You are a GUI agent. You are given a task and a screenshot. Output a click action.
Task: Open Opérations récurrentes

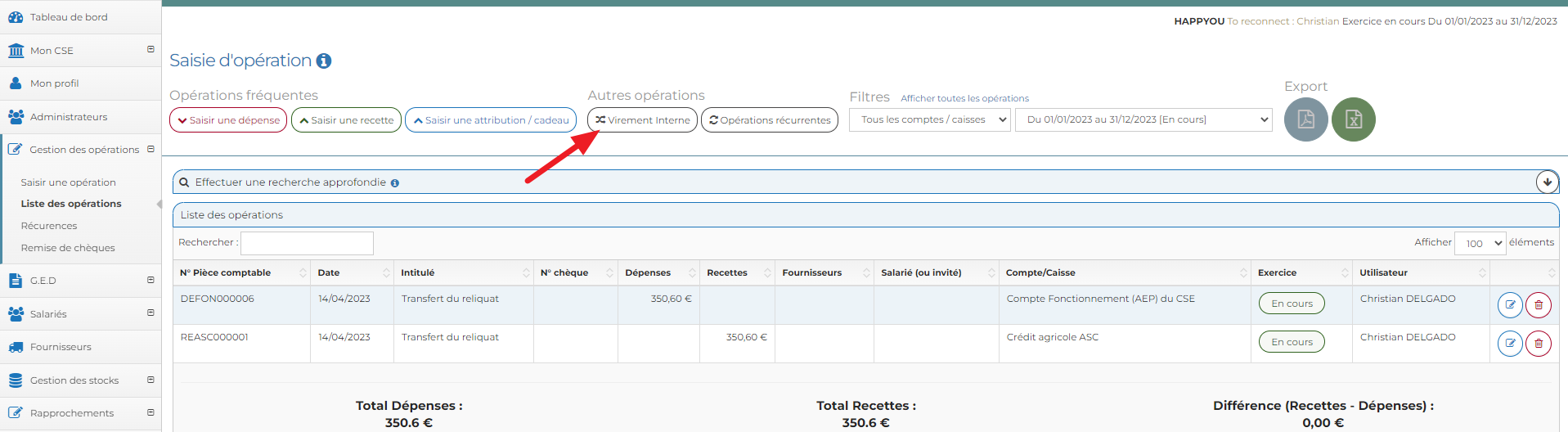click(x=769, y=120)
